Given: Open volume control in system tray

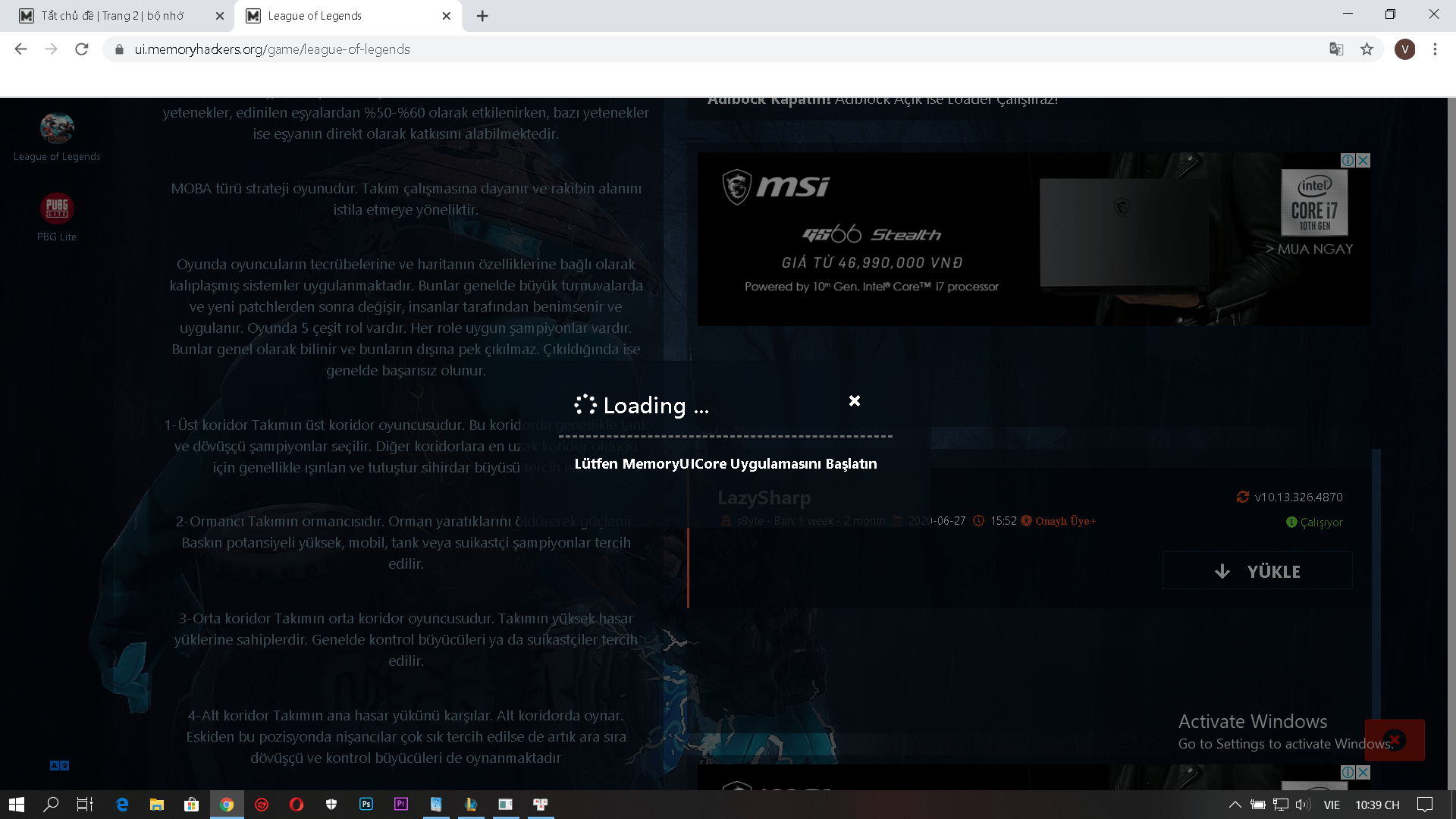Looking at the screenshot, I should (1304, 805).
